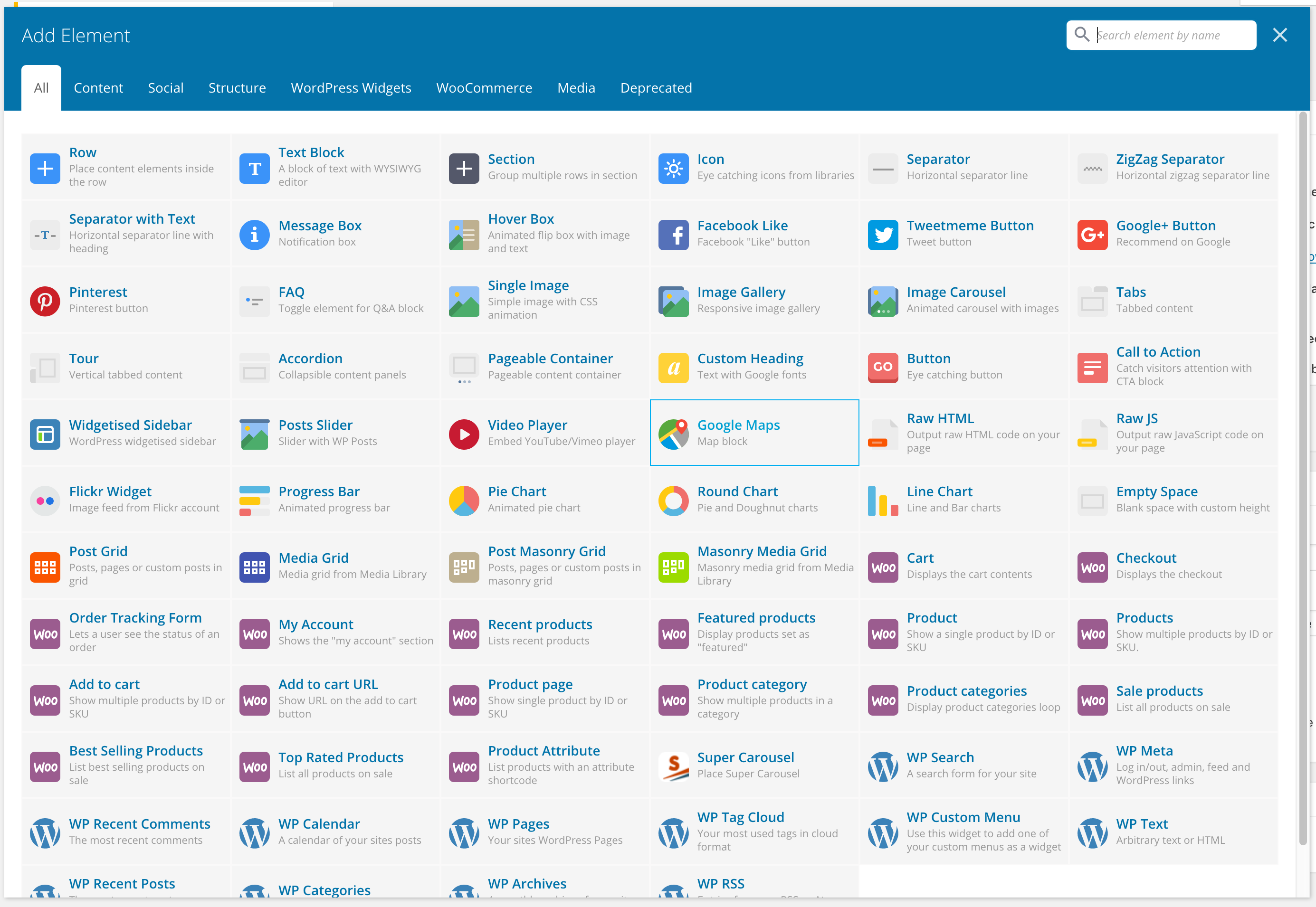1316x907 pixels.
Task: Click the Pinterest logo icon
Action: click(45, 301)
